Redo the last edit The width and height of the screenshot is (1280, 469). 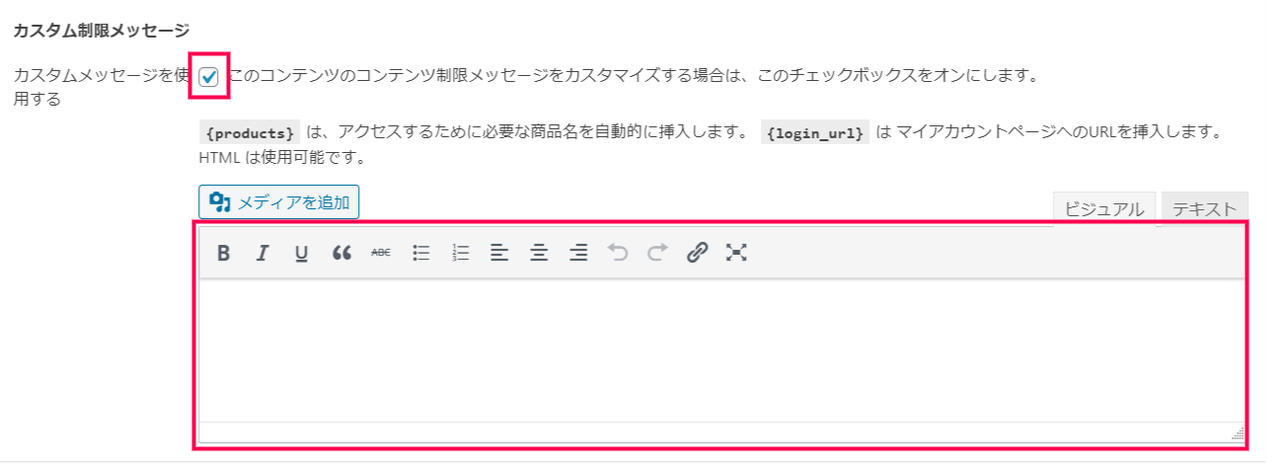[x=657, y=254]
